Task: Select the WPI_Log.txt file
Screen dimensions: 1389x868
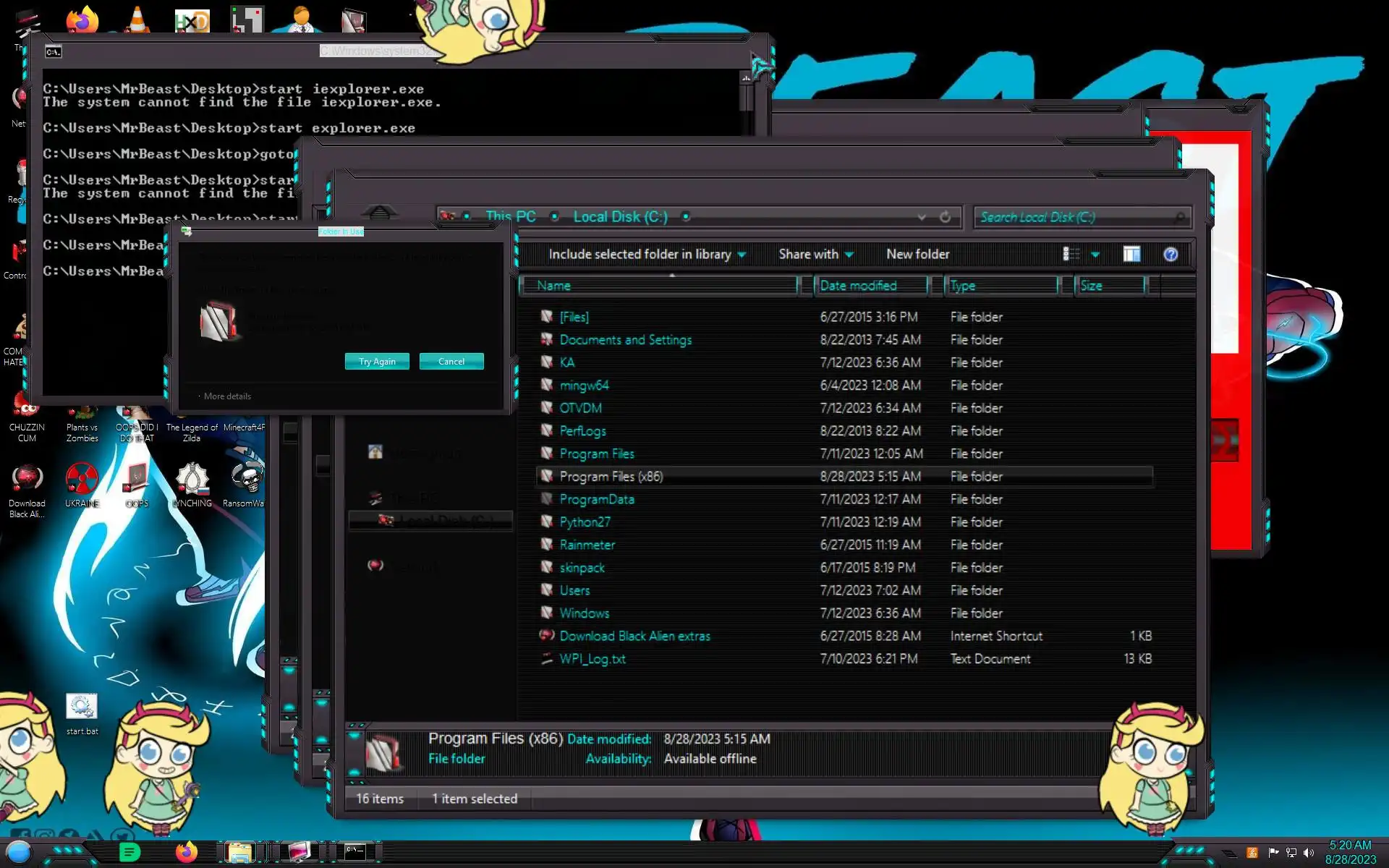Action: pos(592,659)
